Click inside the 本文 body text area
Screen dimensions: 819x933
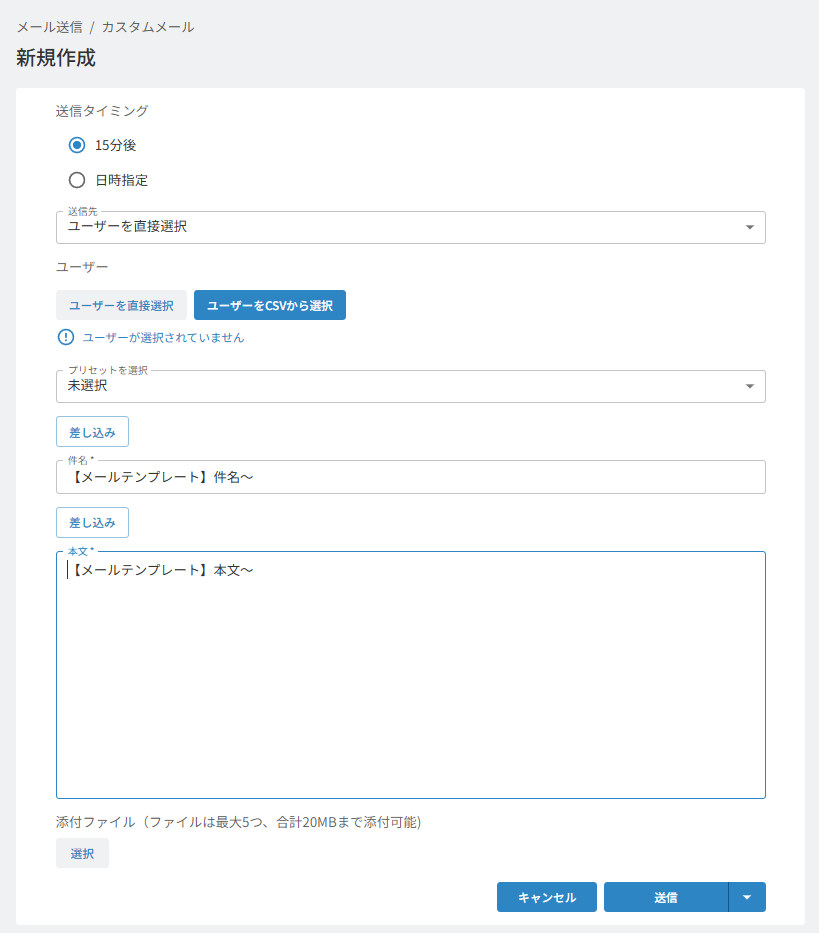point(411,675)
